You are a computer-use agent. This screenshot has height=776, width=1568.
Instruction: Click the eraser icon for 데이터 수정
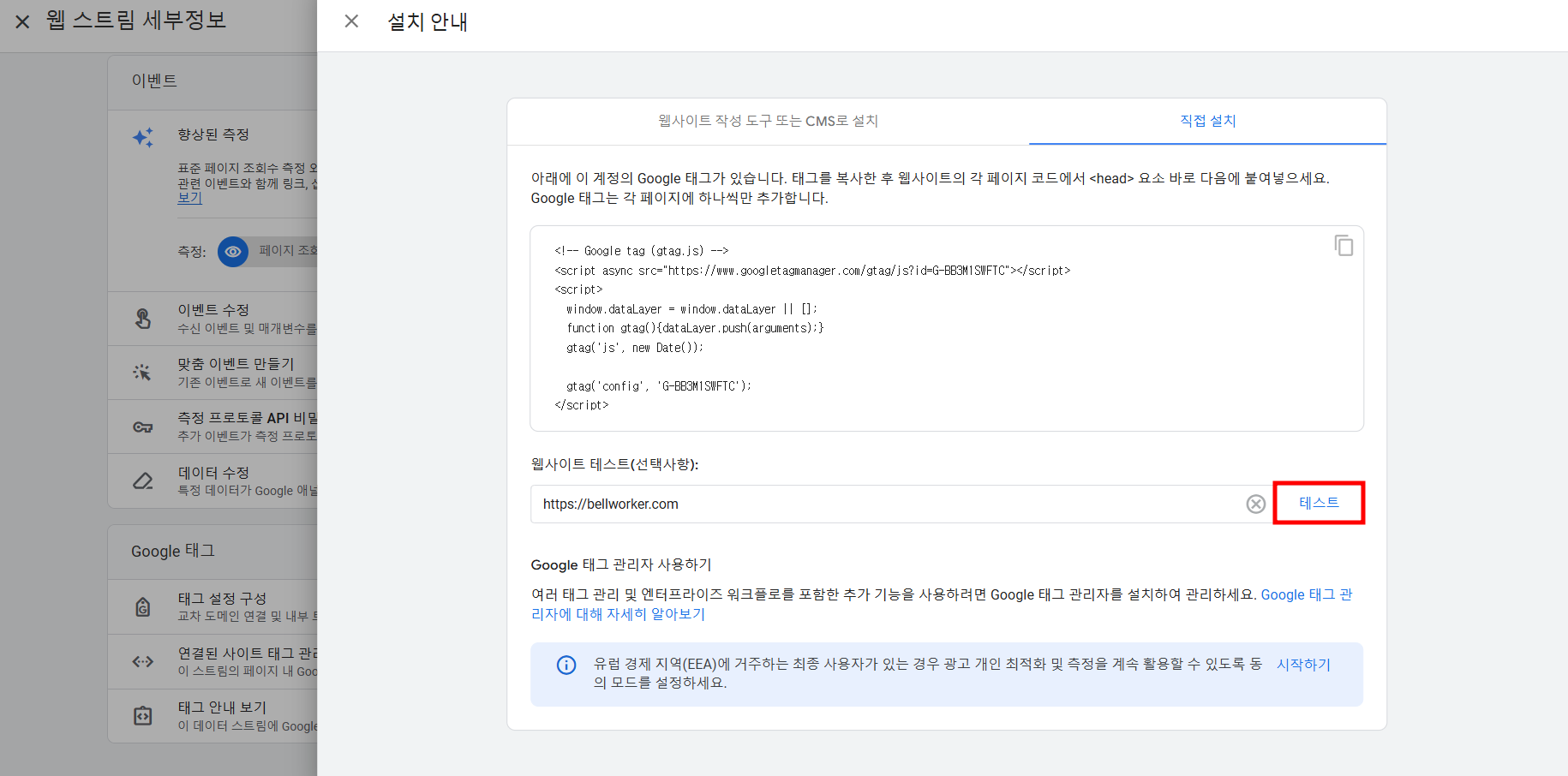(143, 481)
